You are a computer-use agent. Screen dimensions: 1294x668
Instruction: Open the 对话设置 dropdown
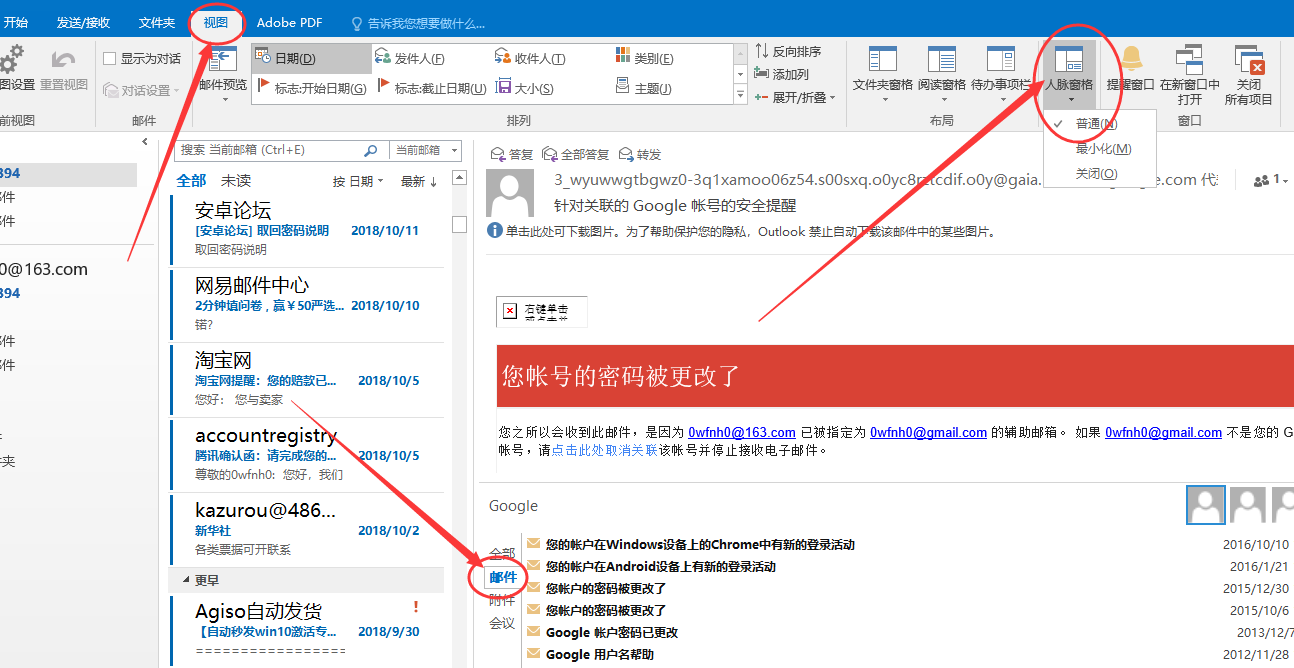[142, 90]
